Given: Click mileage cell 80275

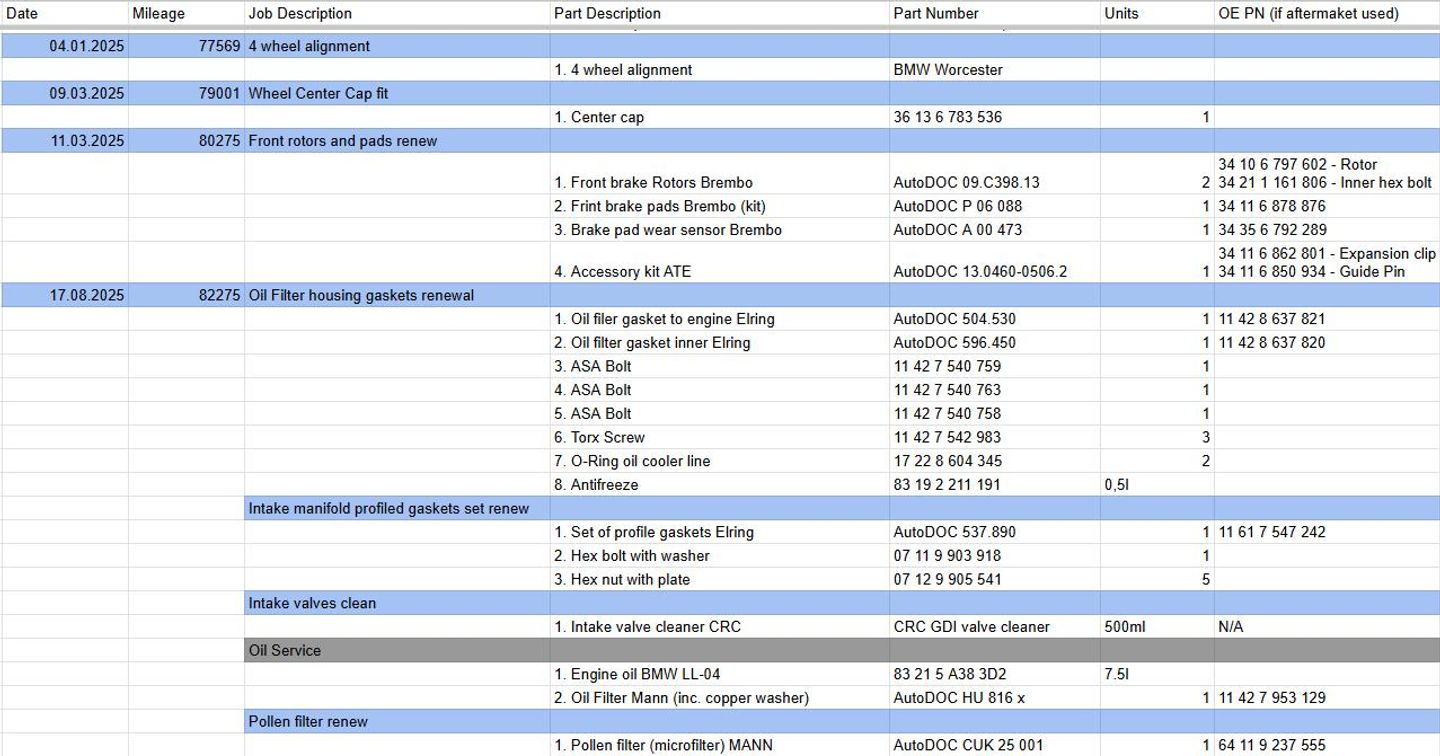Looking at the screenshot, I should 219,141.
